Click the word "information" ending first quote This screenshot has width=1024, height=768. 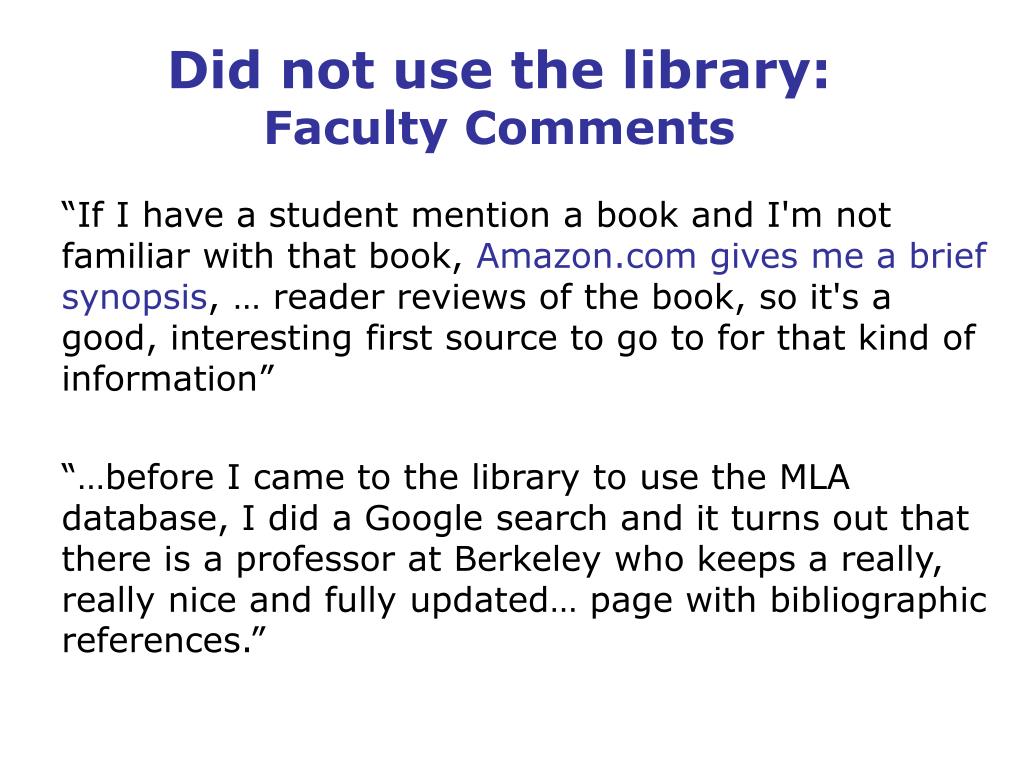click(160, 379)
